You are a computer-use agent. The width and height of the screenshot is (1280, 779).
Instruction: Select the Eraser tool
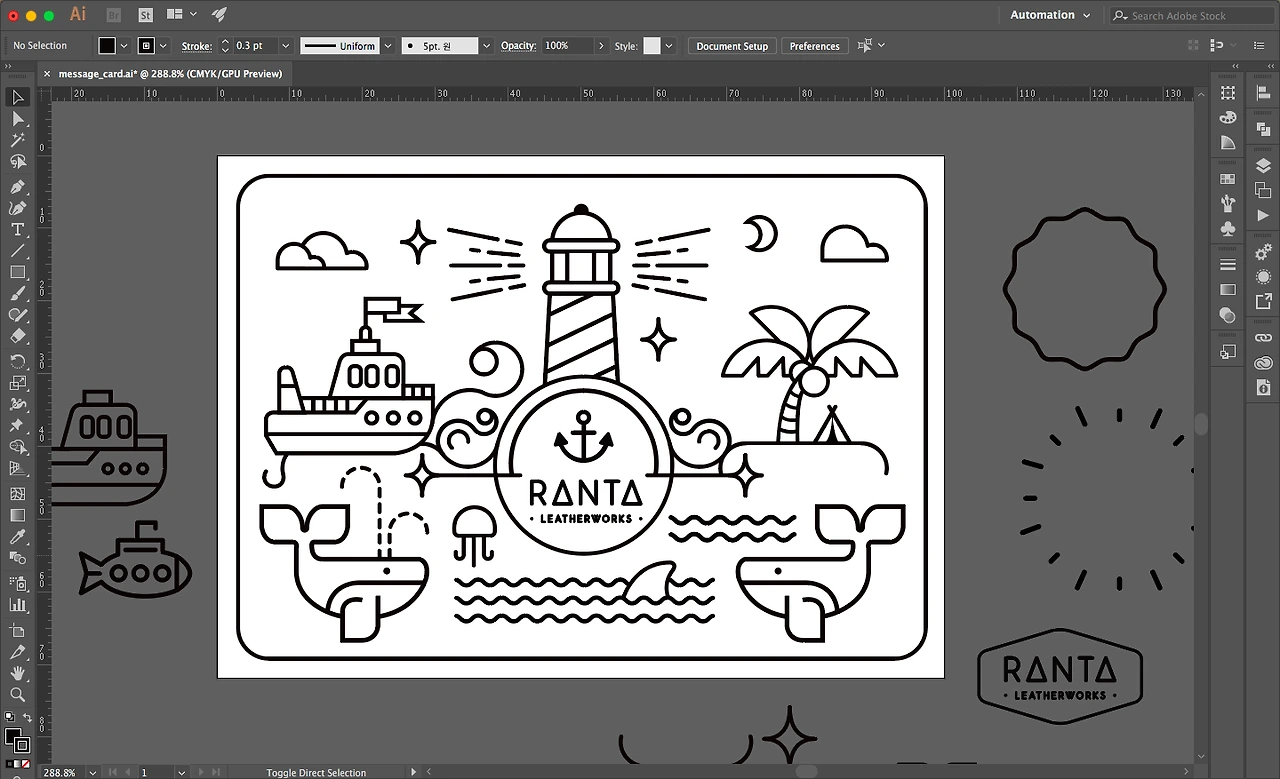click(x=17, y=337)
